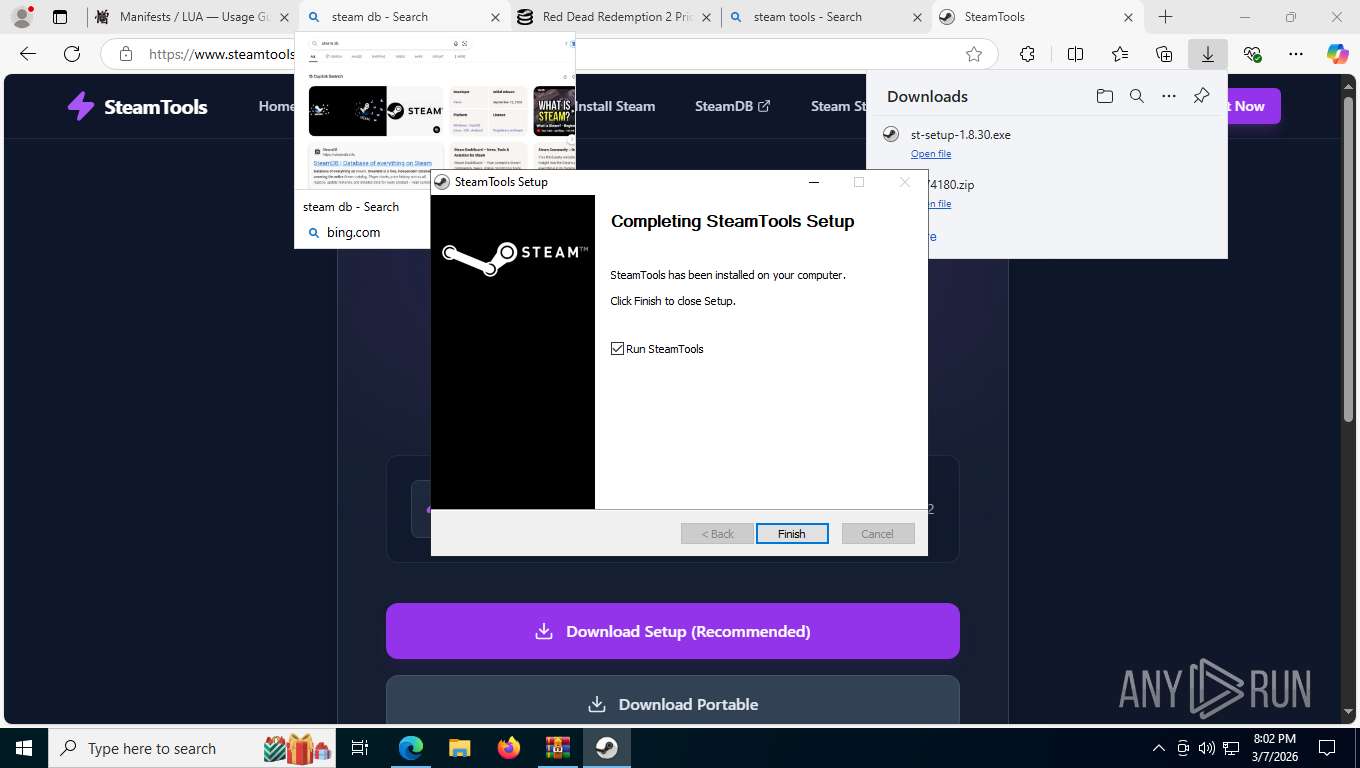Screen dimensions: 1360x768
Task: Open a new browser tab
Action: [1165, 17]
